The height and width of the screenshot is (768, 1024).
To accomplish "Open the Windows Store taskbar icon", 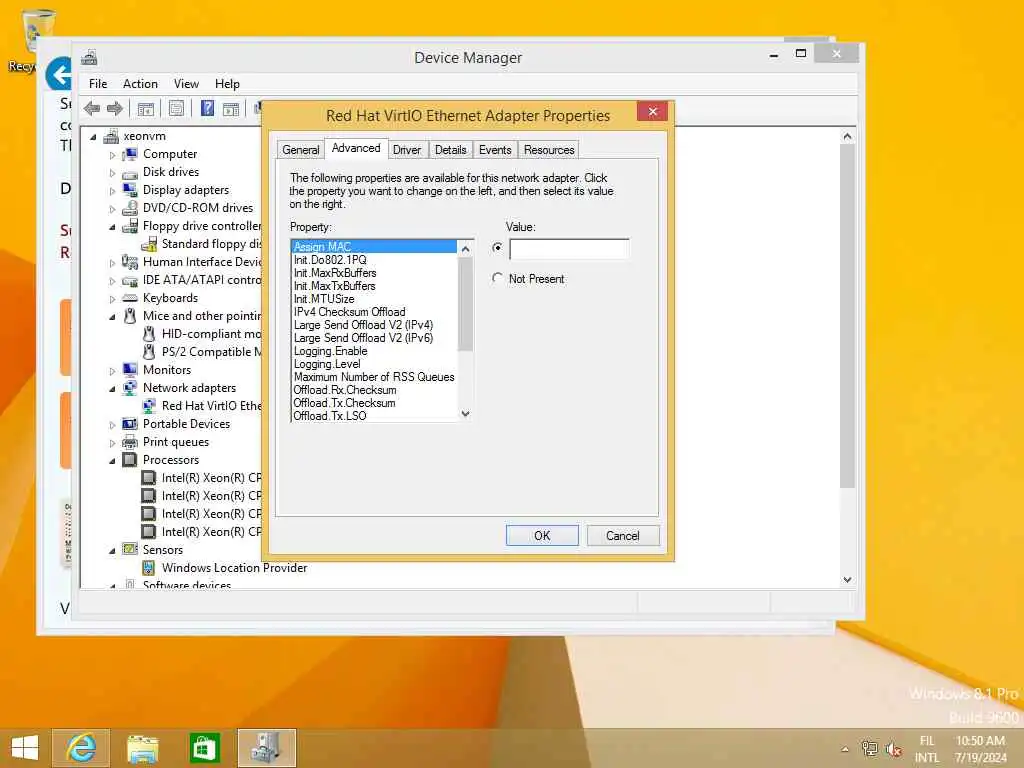I will (204, 748).
